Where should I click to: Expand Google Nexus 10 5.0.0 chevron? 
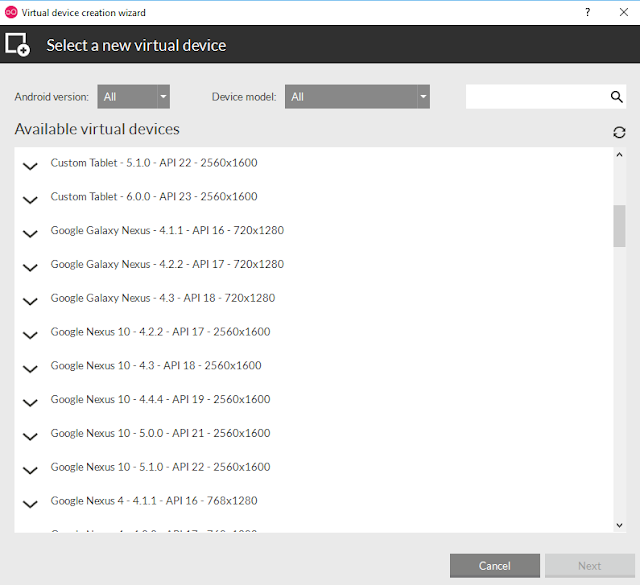30,437
